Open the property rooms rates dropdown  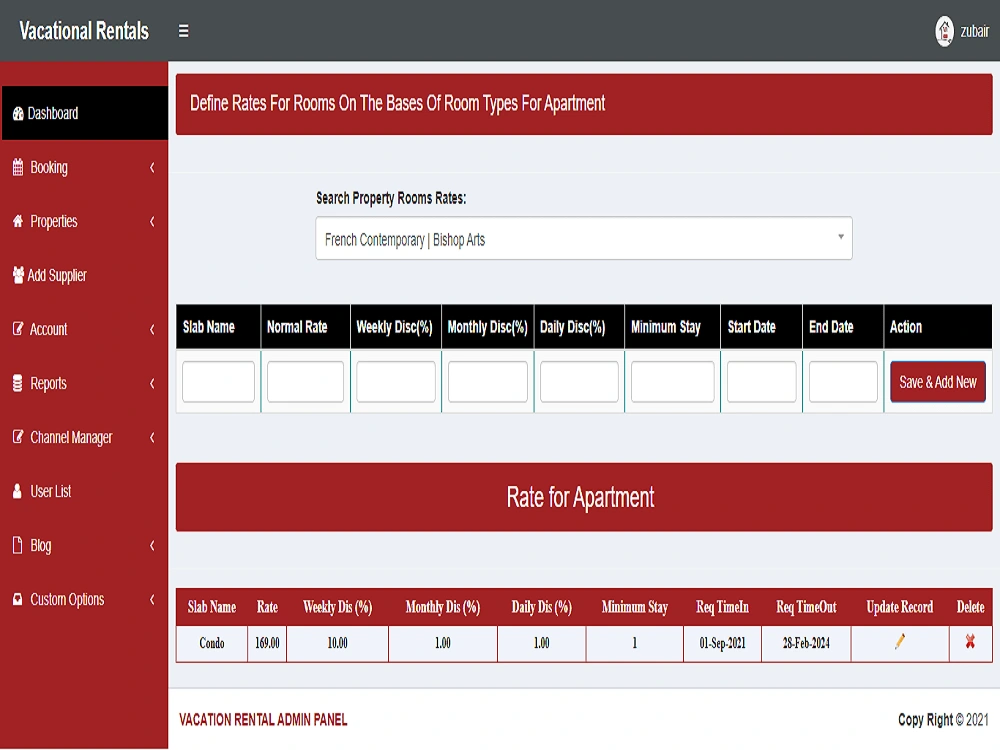click(584, 239)
